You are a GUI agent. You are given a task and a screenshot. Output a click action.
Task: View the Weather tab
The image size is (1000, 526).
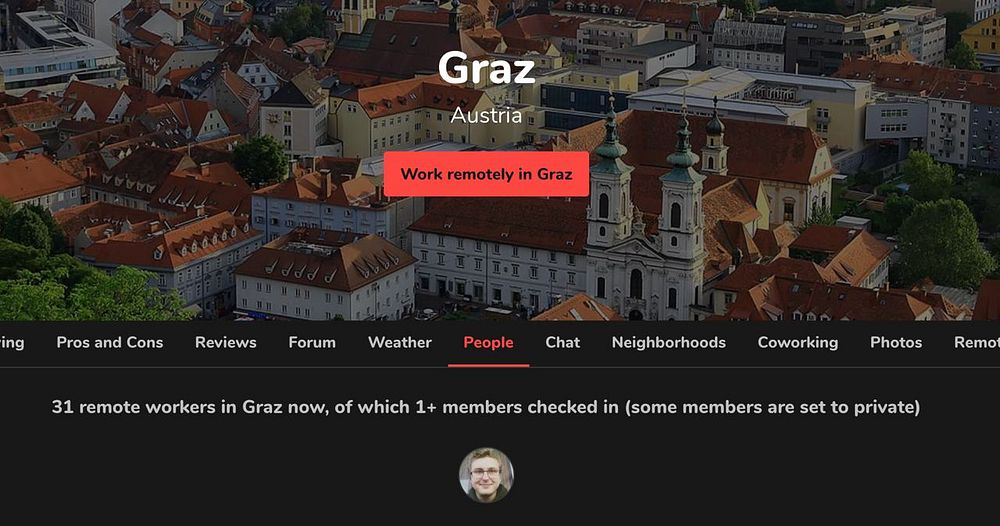400,342
